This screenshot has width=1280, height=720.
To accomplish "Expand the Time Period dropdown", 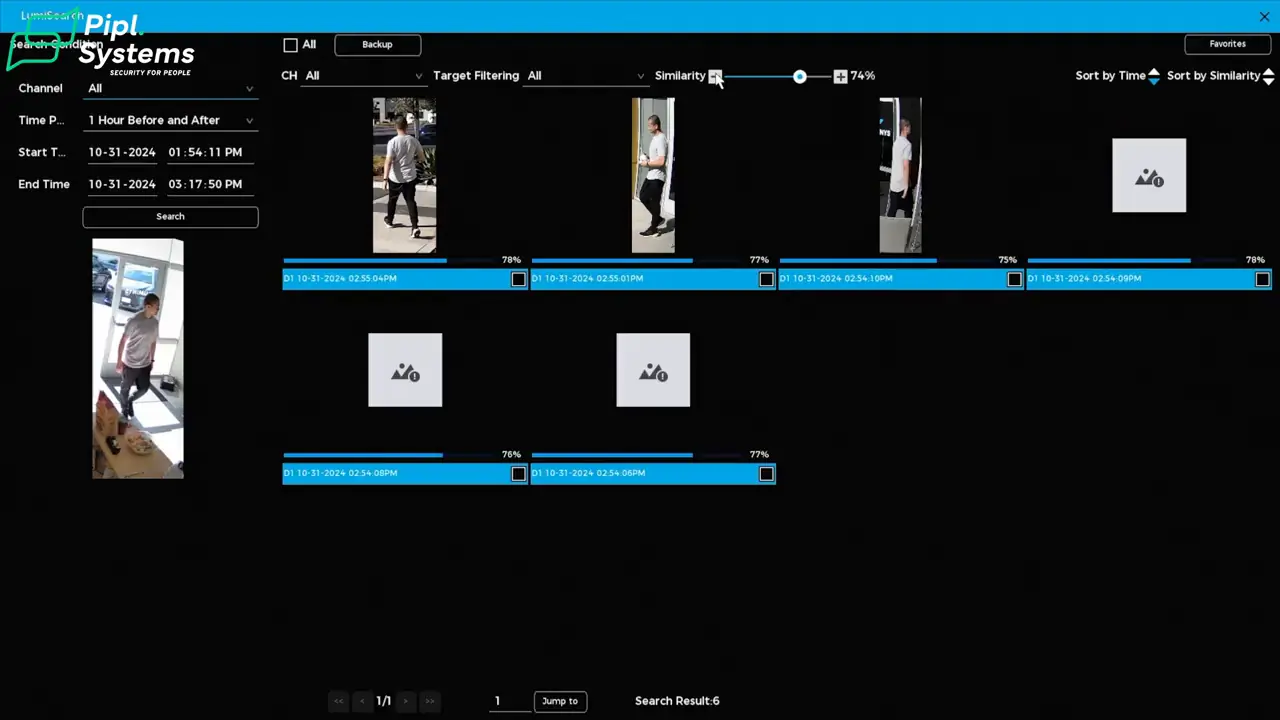I will pos(170,120).
